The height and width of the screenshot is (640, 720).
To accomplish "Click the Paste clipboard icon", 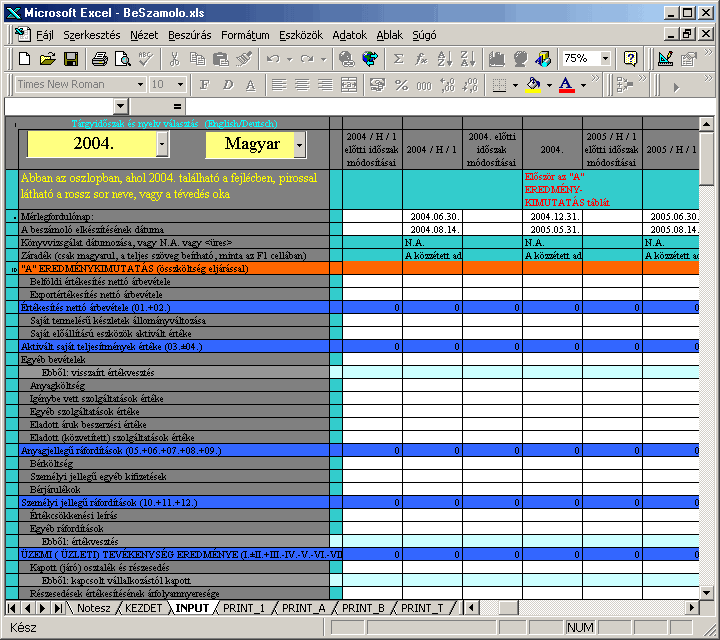I will click(x=221, y=59).
